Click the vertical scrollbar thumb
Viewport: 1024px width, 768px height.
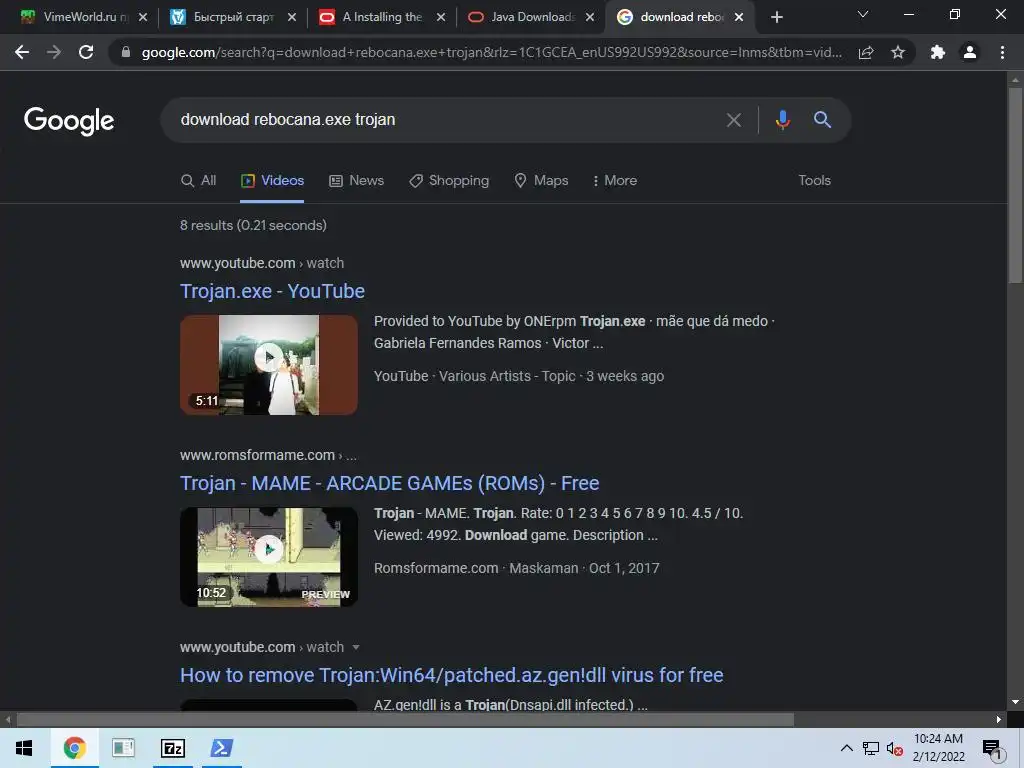1015,185
